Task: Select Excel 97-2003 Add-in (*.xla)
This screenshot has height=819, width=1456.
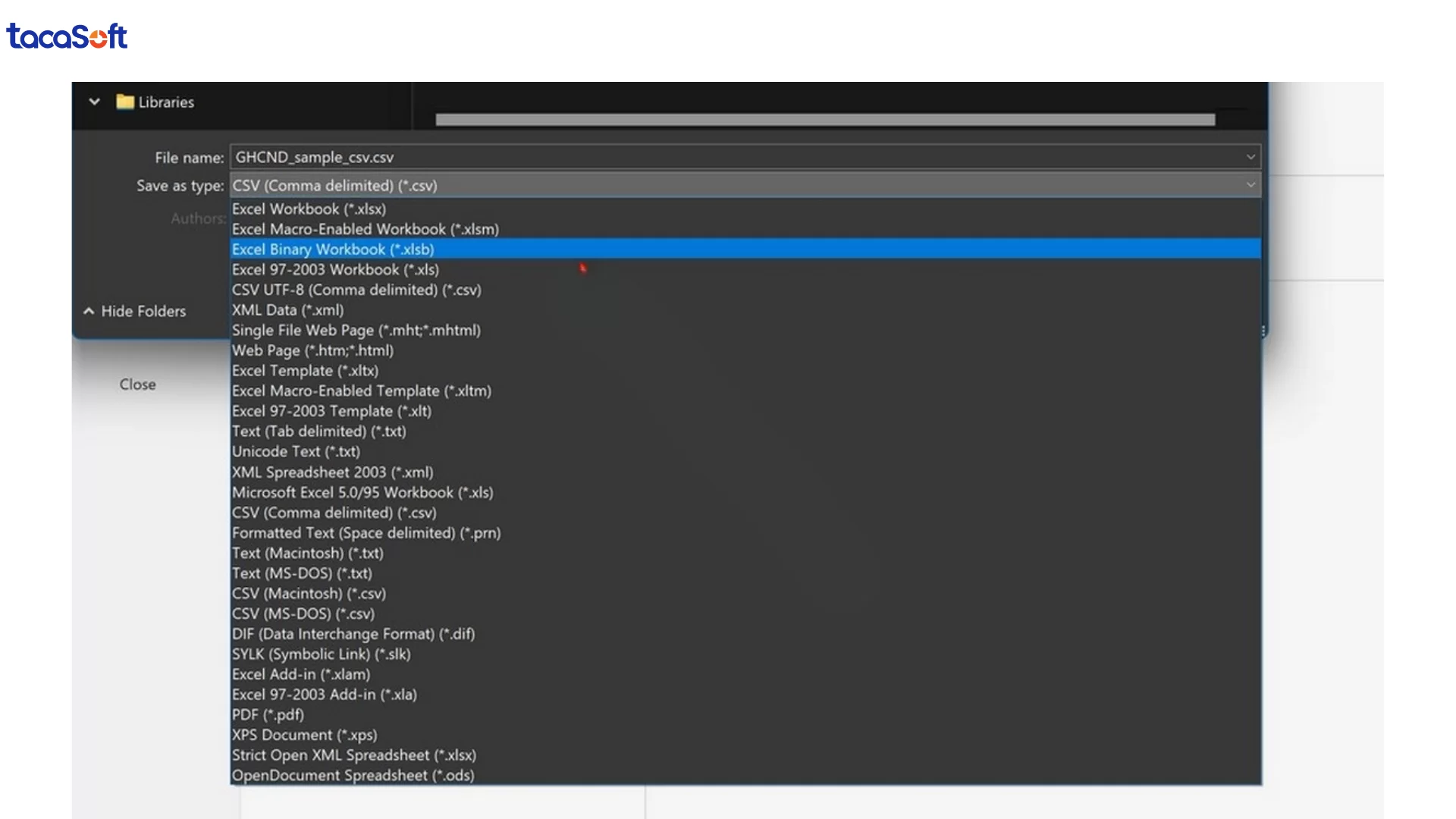Action: pyautogui.click(x=745, y=695)
